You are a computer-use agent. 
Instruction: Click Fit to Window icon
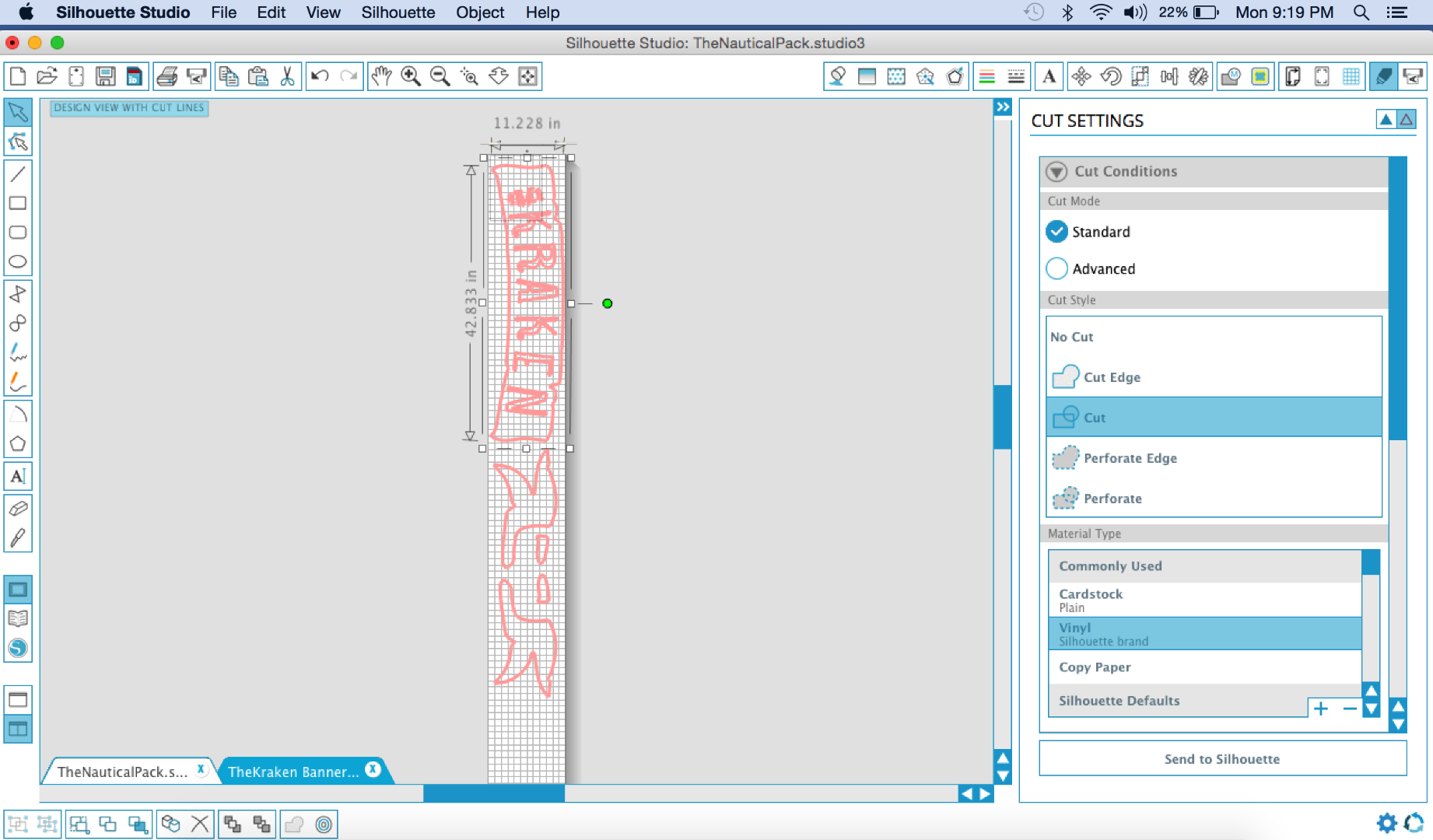(x=528, y=76)
